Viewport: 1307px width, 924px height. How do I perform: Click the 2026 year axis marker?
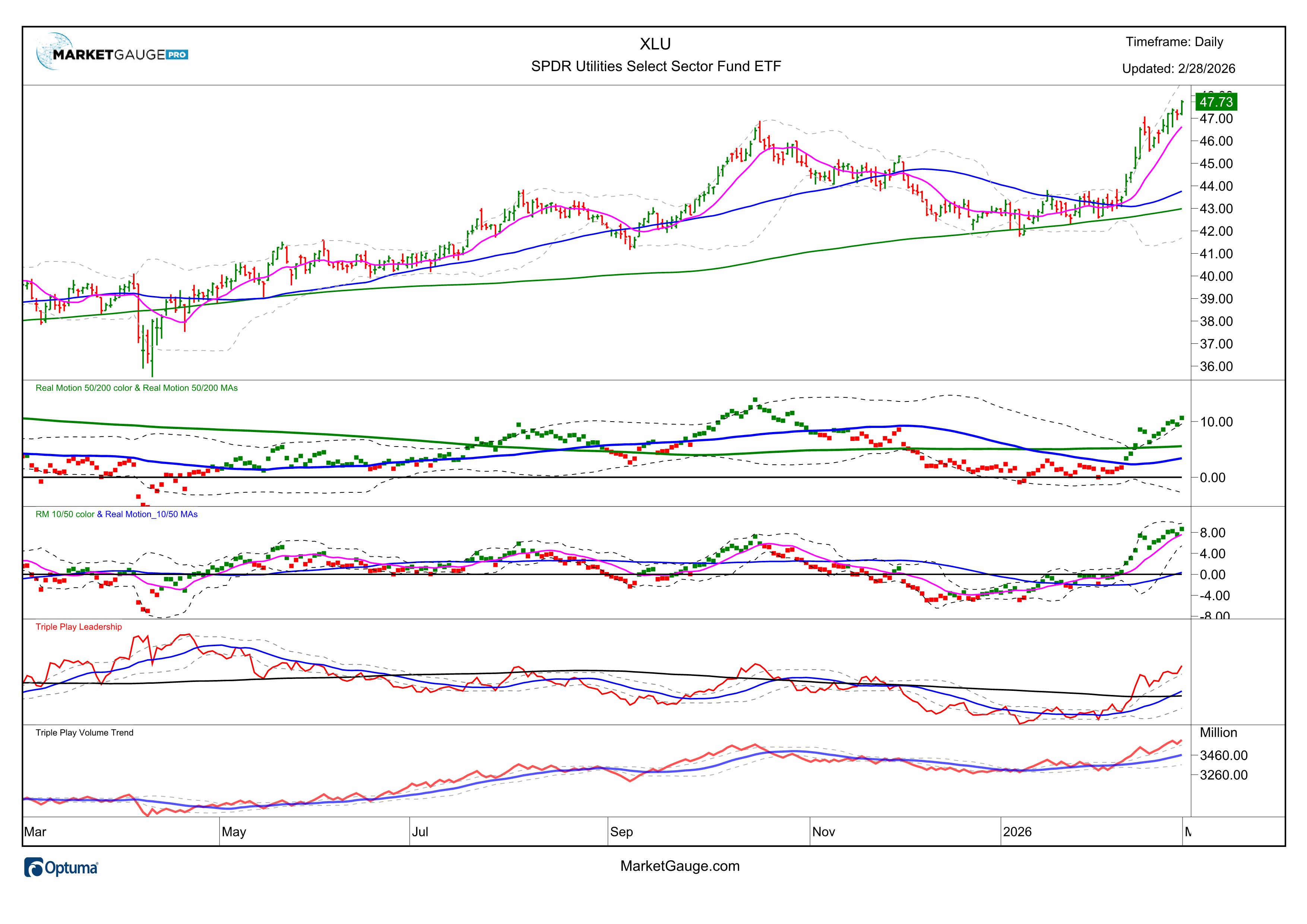pyautogui.click(x=1017, y=832)
